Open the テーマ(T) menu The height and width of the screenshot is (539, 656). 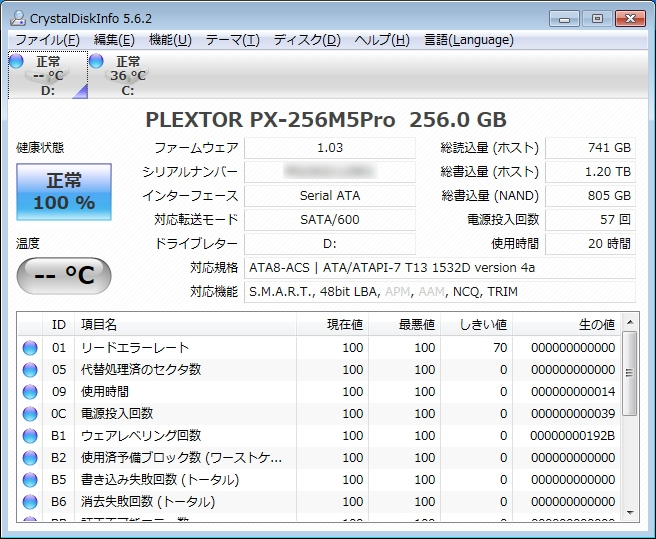pyautogui.click(x=232, y=40)
